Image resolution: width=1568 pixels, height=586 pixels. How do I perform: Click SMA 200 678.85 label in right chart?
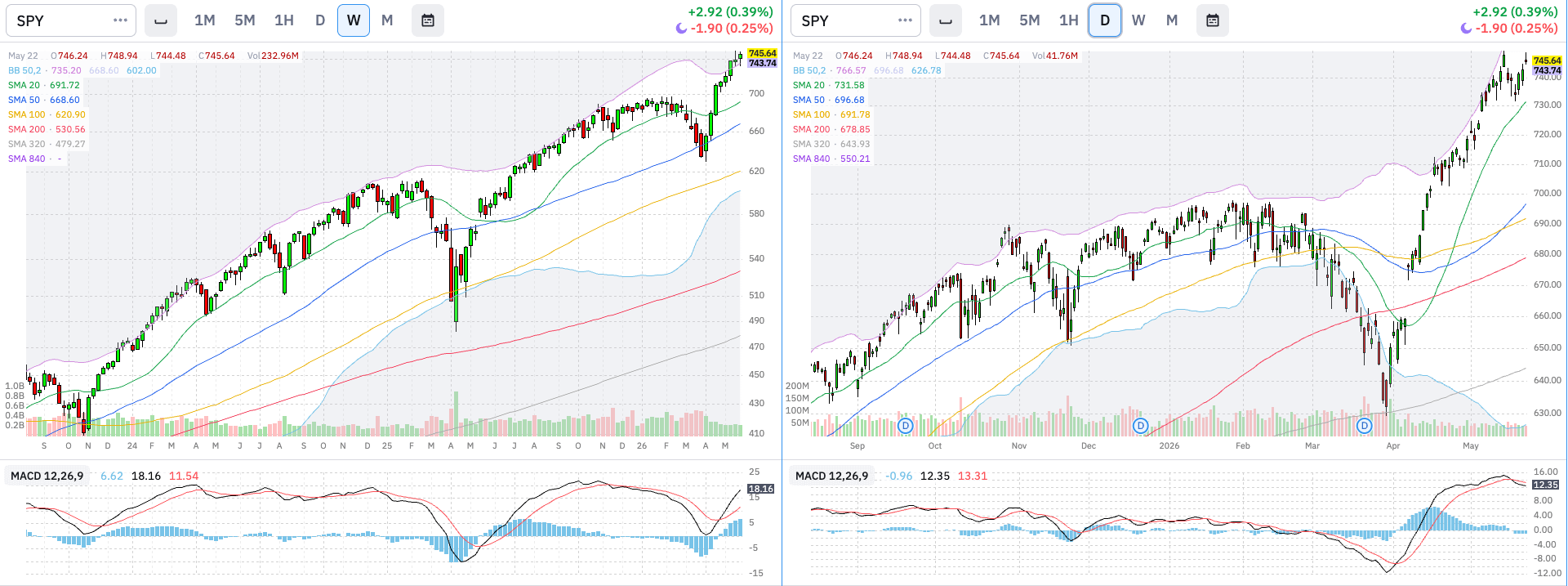pyautogui.click(x=831, y=129)
